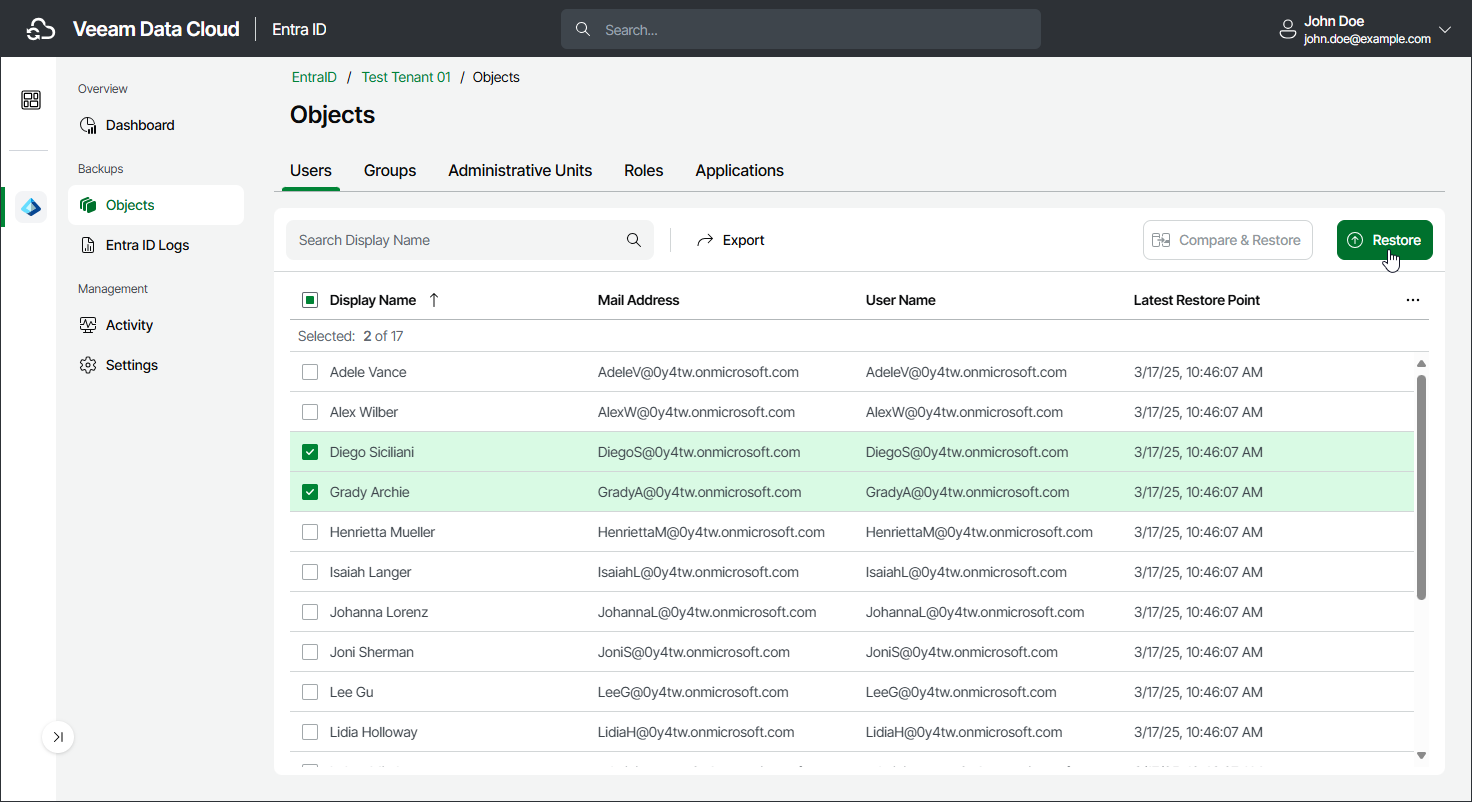Uncheck the Diego Siciliani checkbox
This screenshot has width=1472, height=802.
(x=310, y=452)
